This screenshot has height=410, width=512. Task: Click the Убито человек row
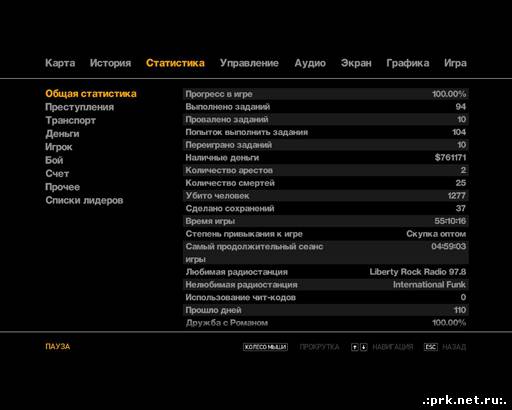pos(326,195)
